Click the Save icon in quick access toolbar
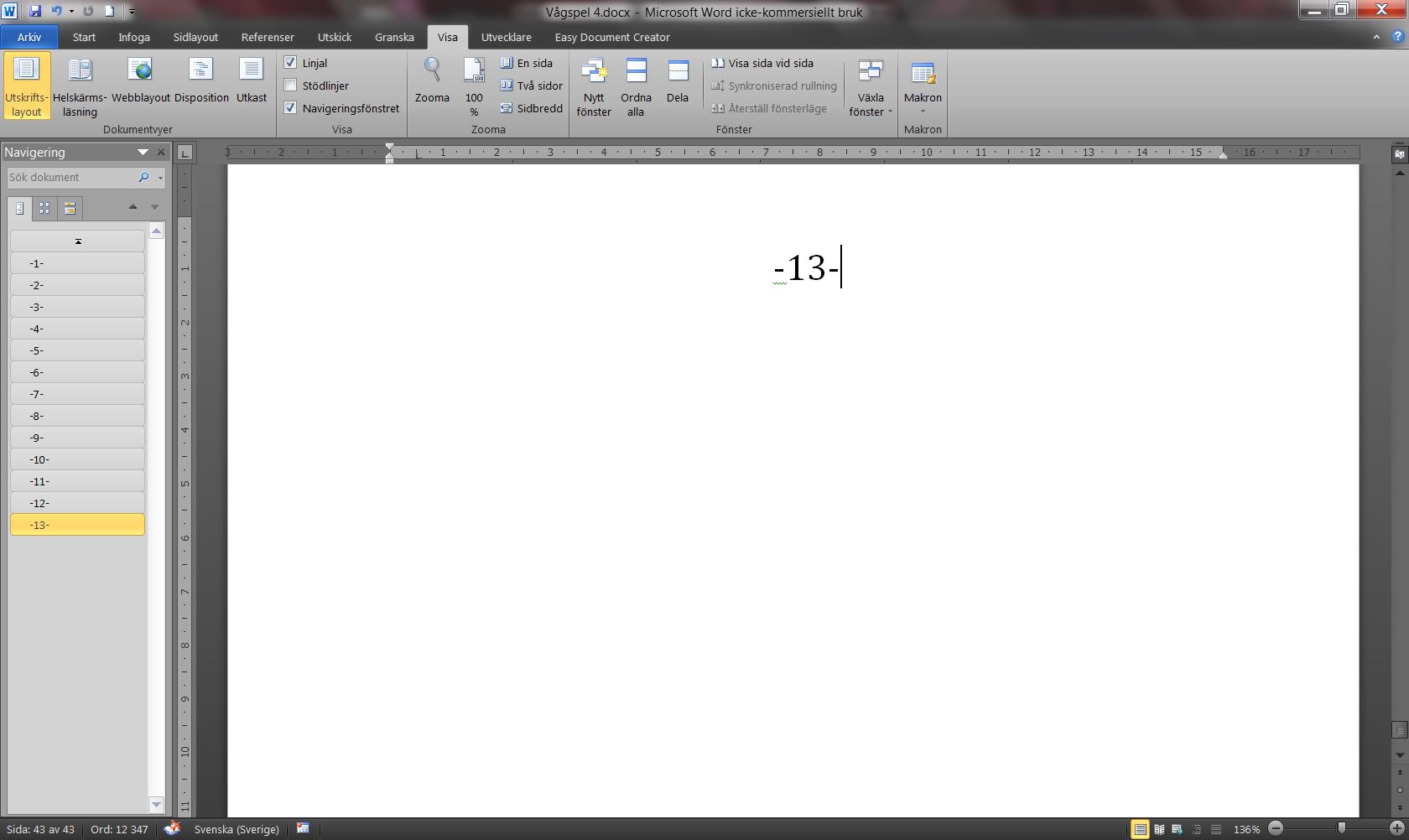1409x840 pixels. click(x=35, y=11)
